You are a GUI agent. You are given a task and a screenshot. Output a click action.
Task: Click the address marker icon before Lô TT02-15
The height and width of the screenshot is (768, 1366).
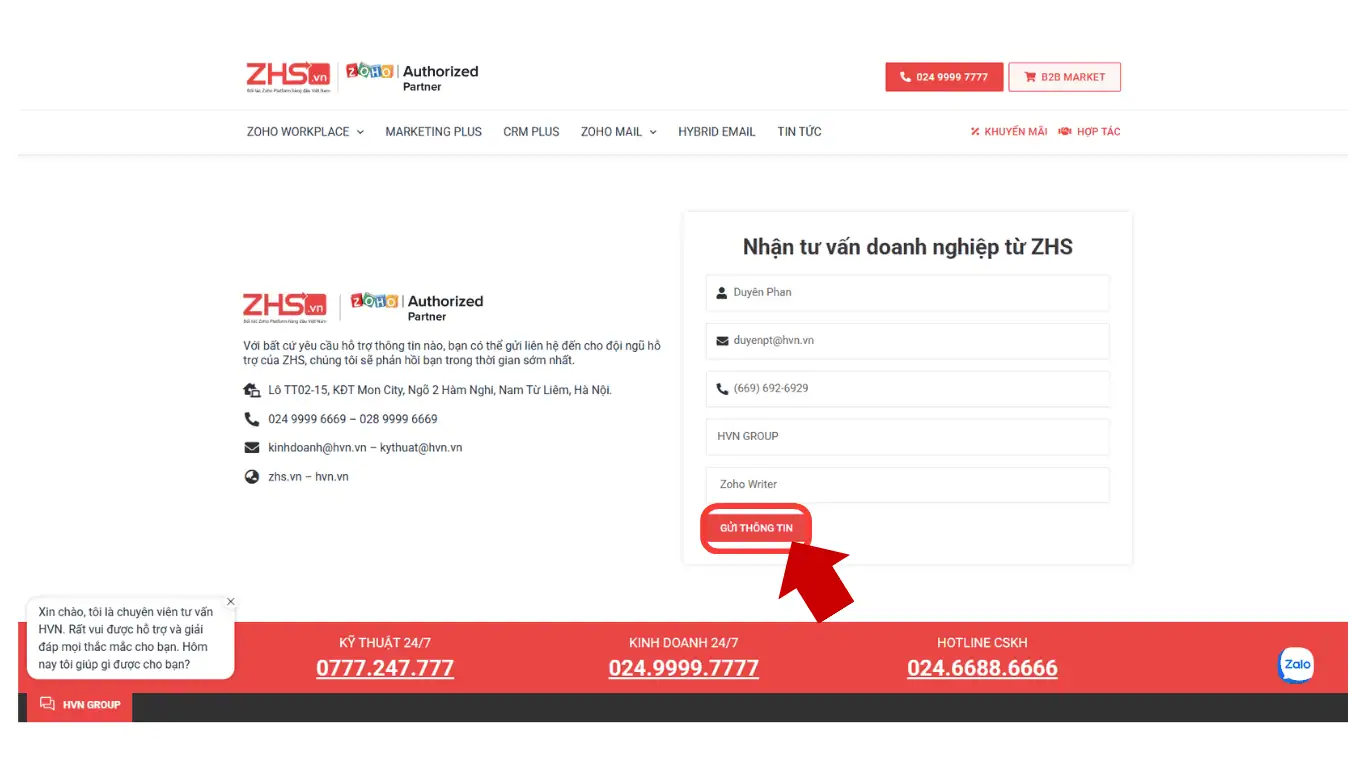tap(251, 390)
